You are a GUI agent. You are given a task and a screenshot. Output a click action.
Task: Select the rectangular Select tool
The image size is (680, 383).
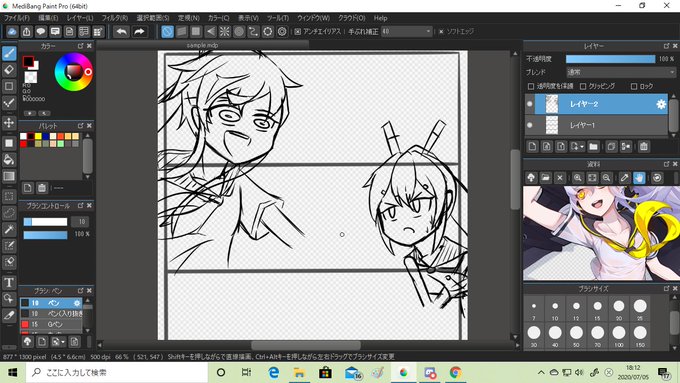point(9,196)
